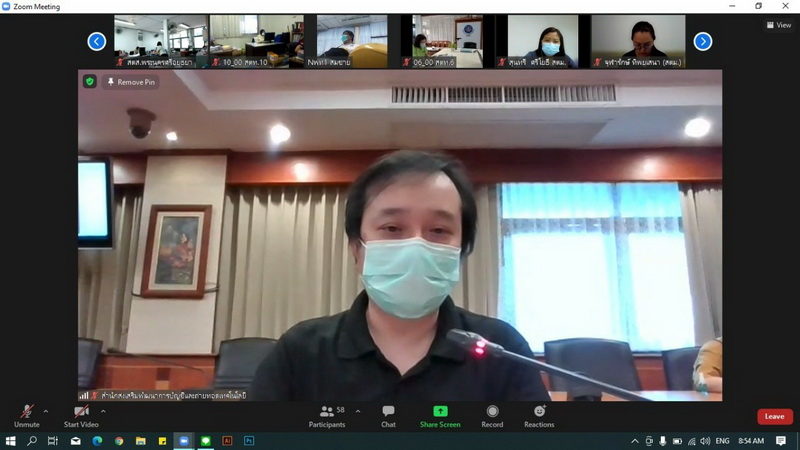This screenshot has width=800, height=450.
Task: Click the Meet Now tray icon
Action: click(649, 441)
